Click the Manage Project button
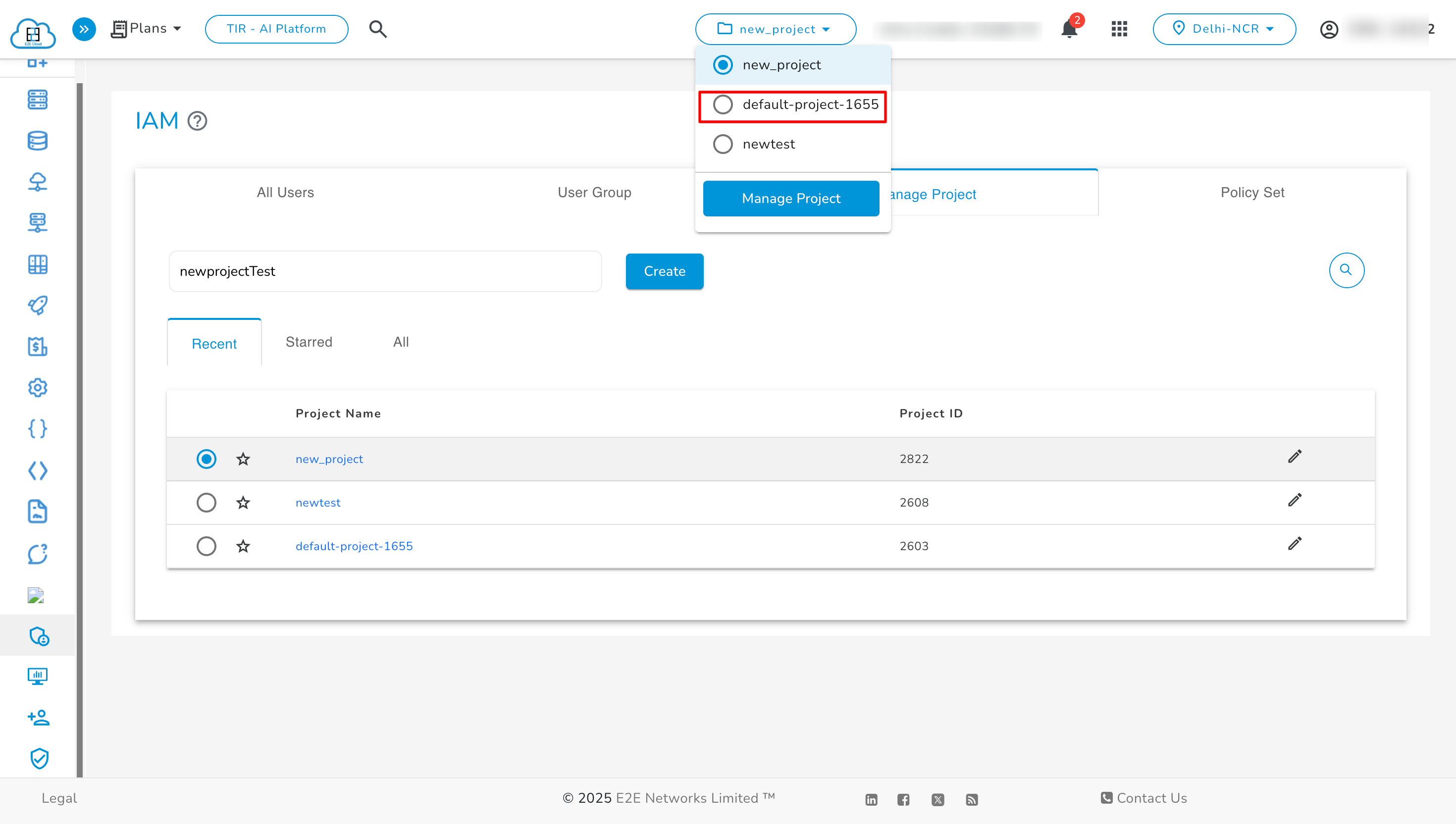 [x=790, y=199]
